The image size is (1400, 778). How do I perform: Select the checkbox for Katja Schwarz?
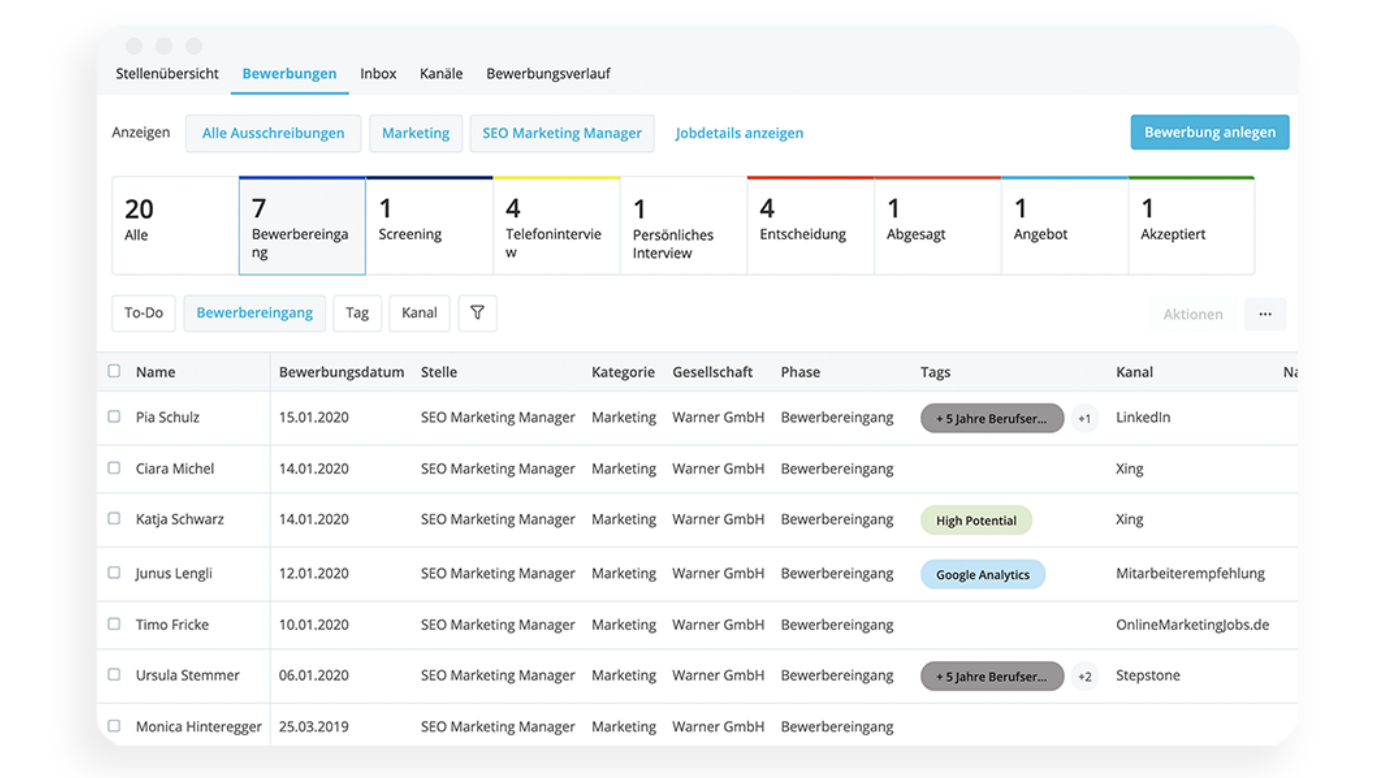(x=114, y=519)
